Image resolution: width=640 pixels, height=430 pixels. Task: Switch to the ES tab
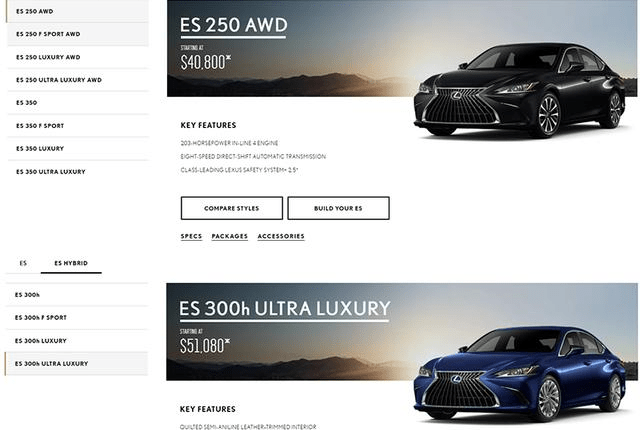pos(23,263)
